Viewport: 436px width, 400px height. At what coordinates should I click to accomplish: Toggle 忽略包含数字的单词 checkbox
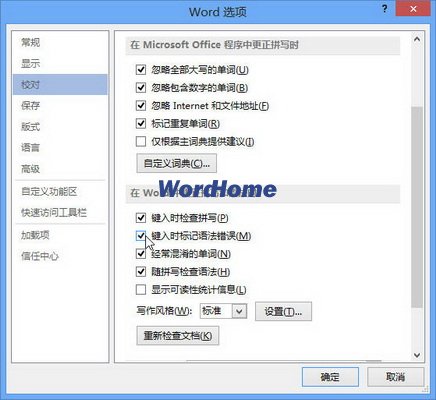click(x=141, y=88)
